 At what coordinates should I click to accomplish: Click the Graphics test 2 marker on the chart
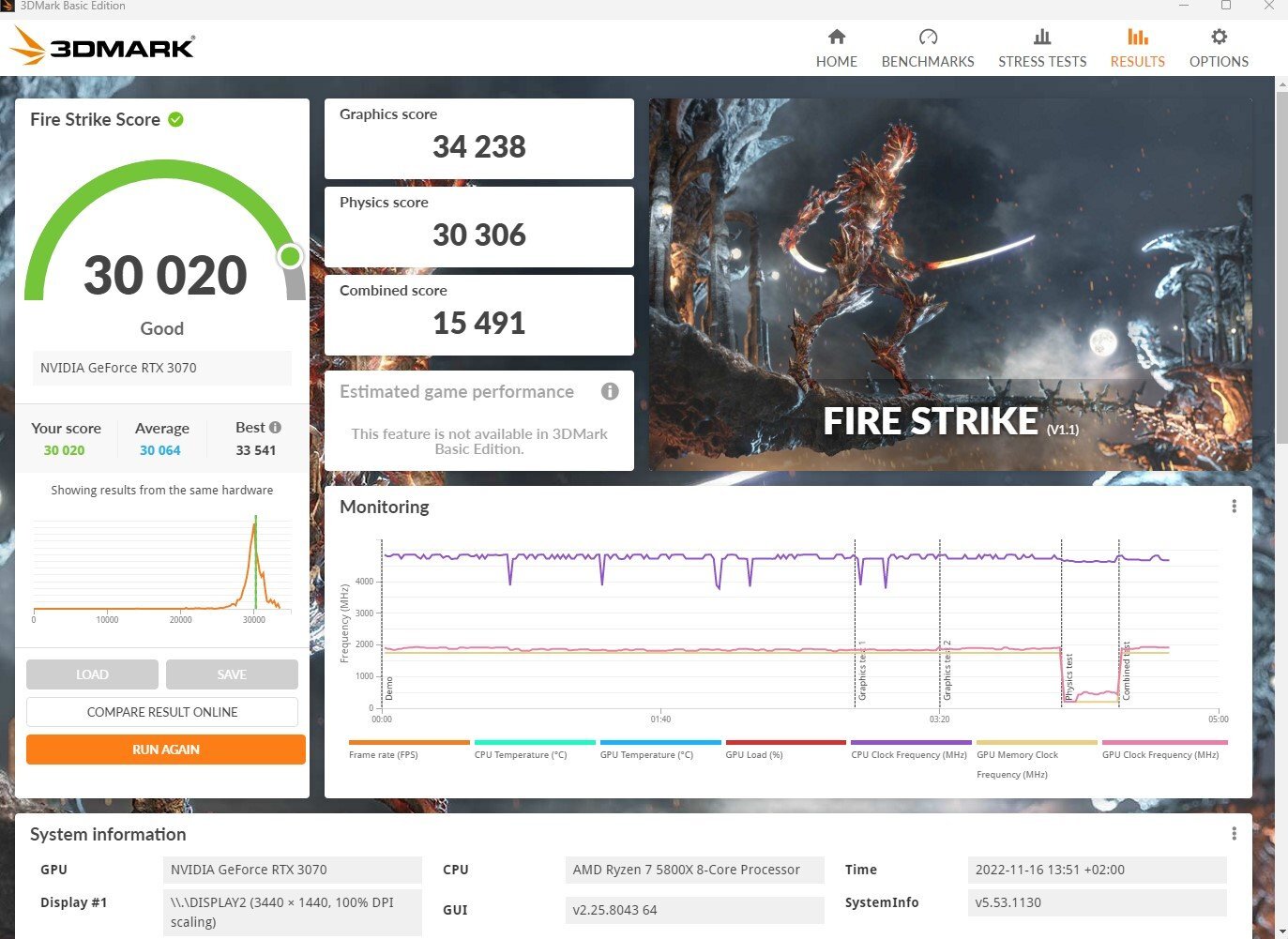tap(947, 670)
